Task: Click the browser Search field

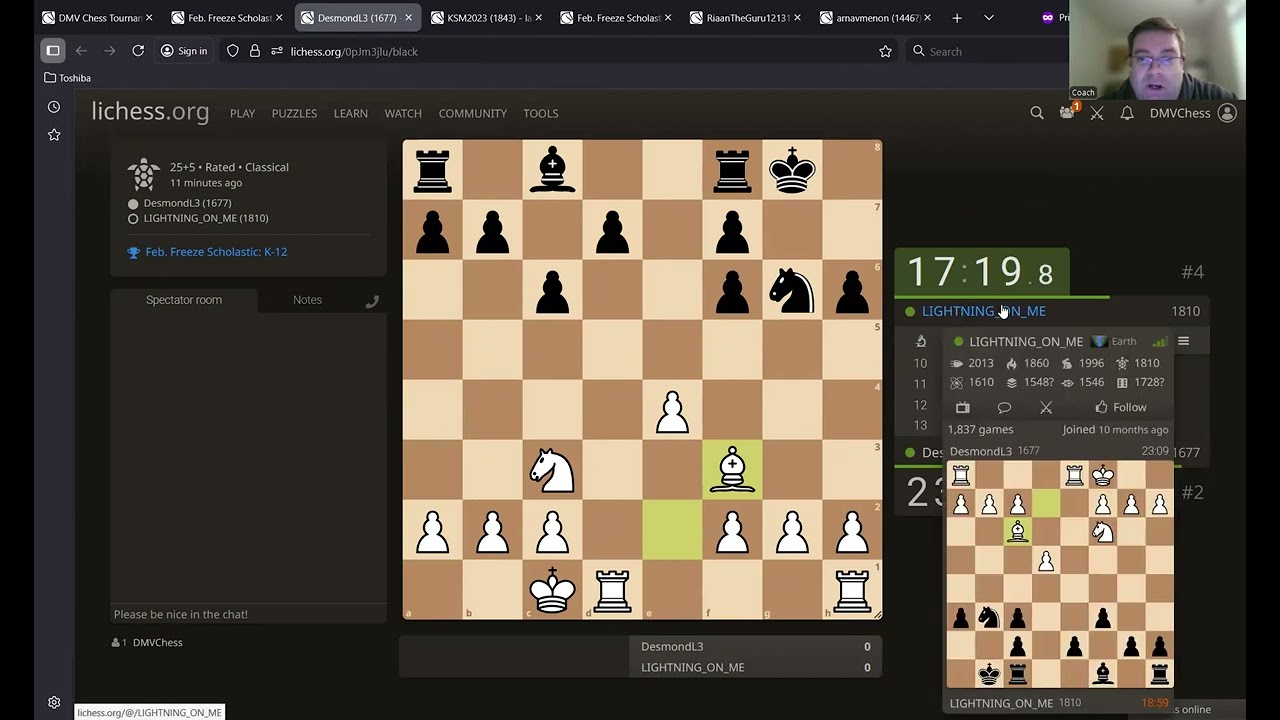Action: 990,51
